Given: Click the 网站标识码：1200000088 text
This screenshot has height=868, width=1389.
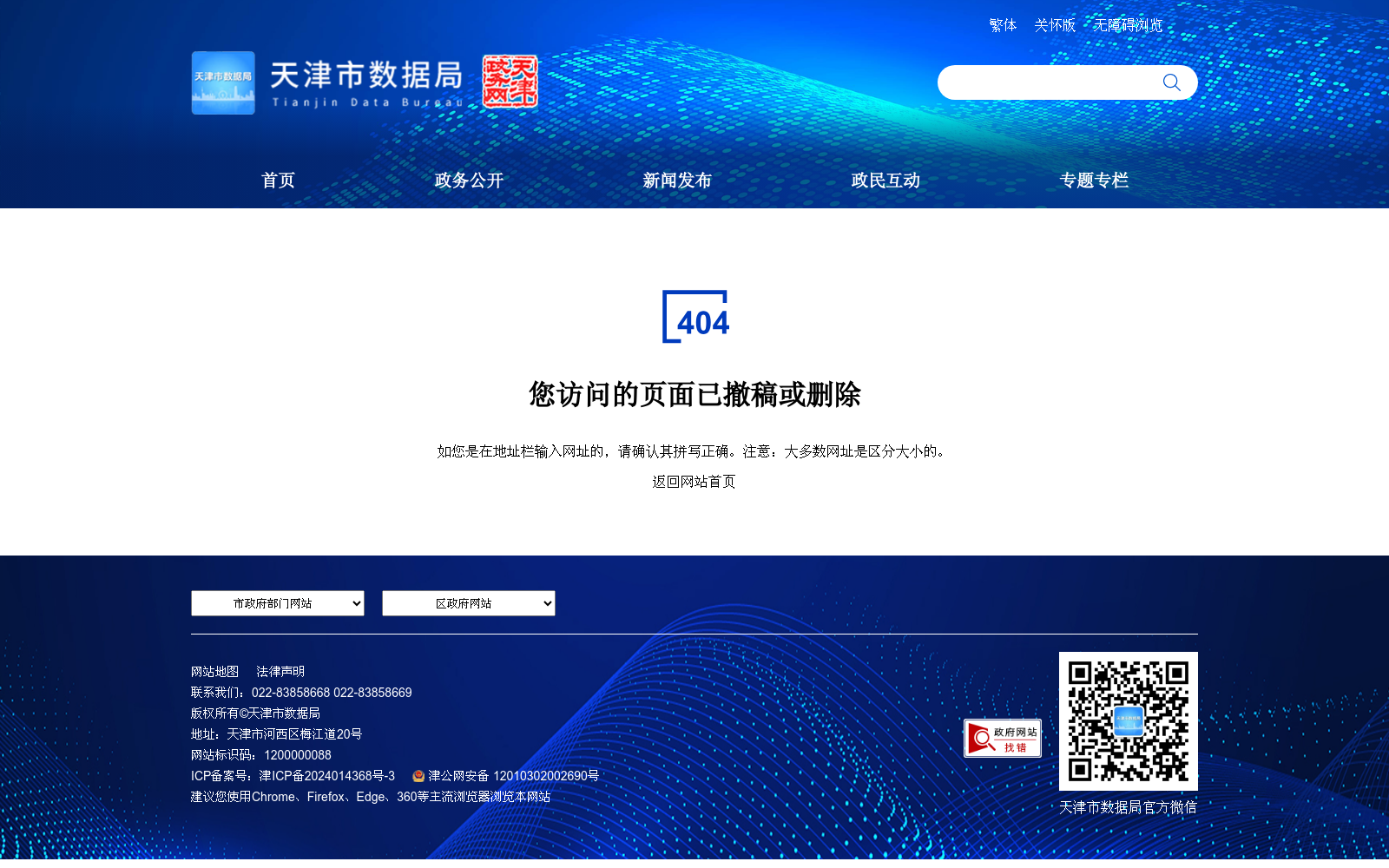Looking at the screenshot, I should [261, 755].
